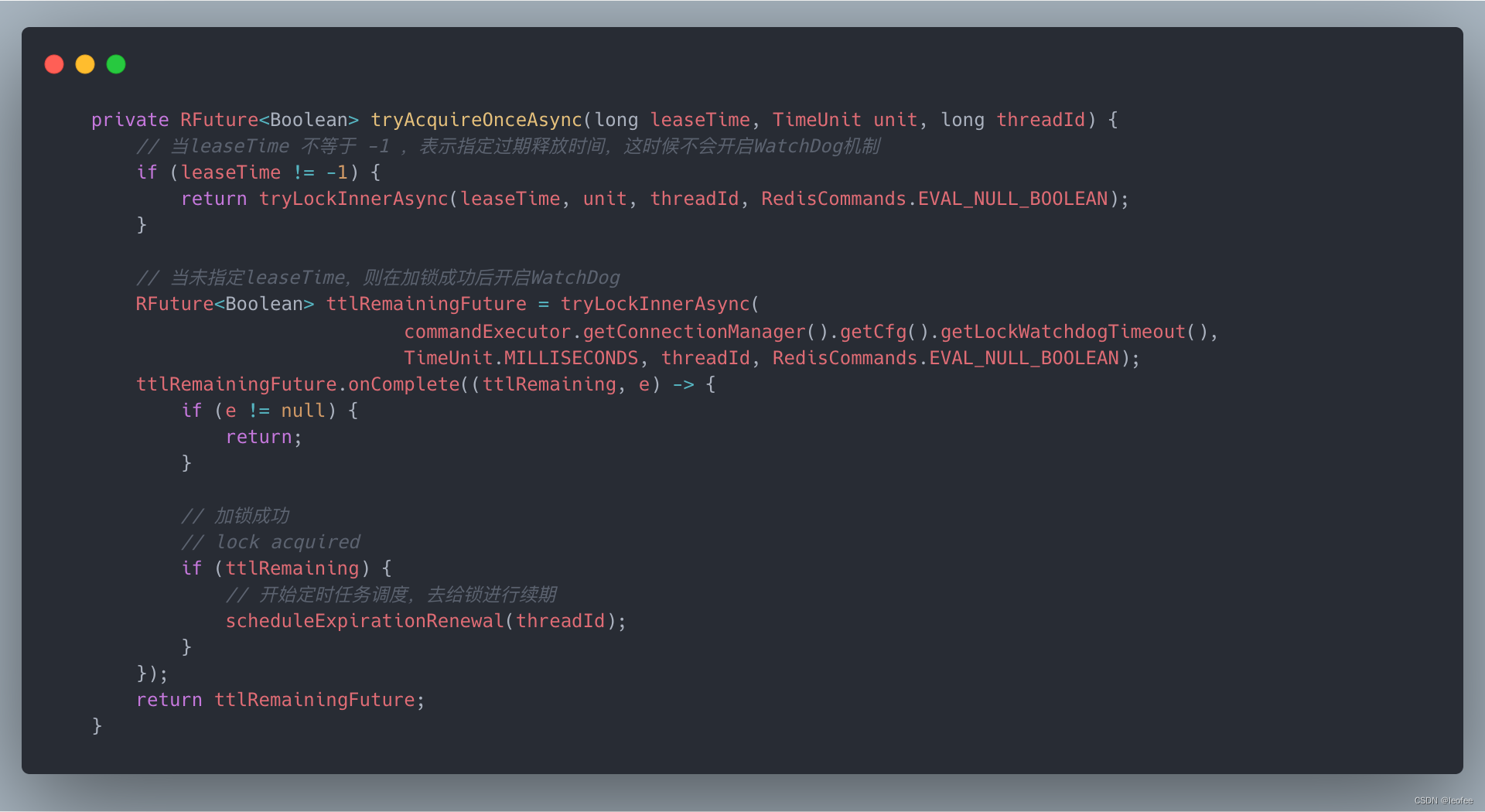Click 'commandExecutor' in the code

(x=487, y=332)
